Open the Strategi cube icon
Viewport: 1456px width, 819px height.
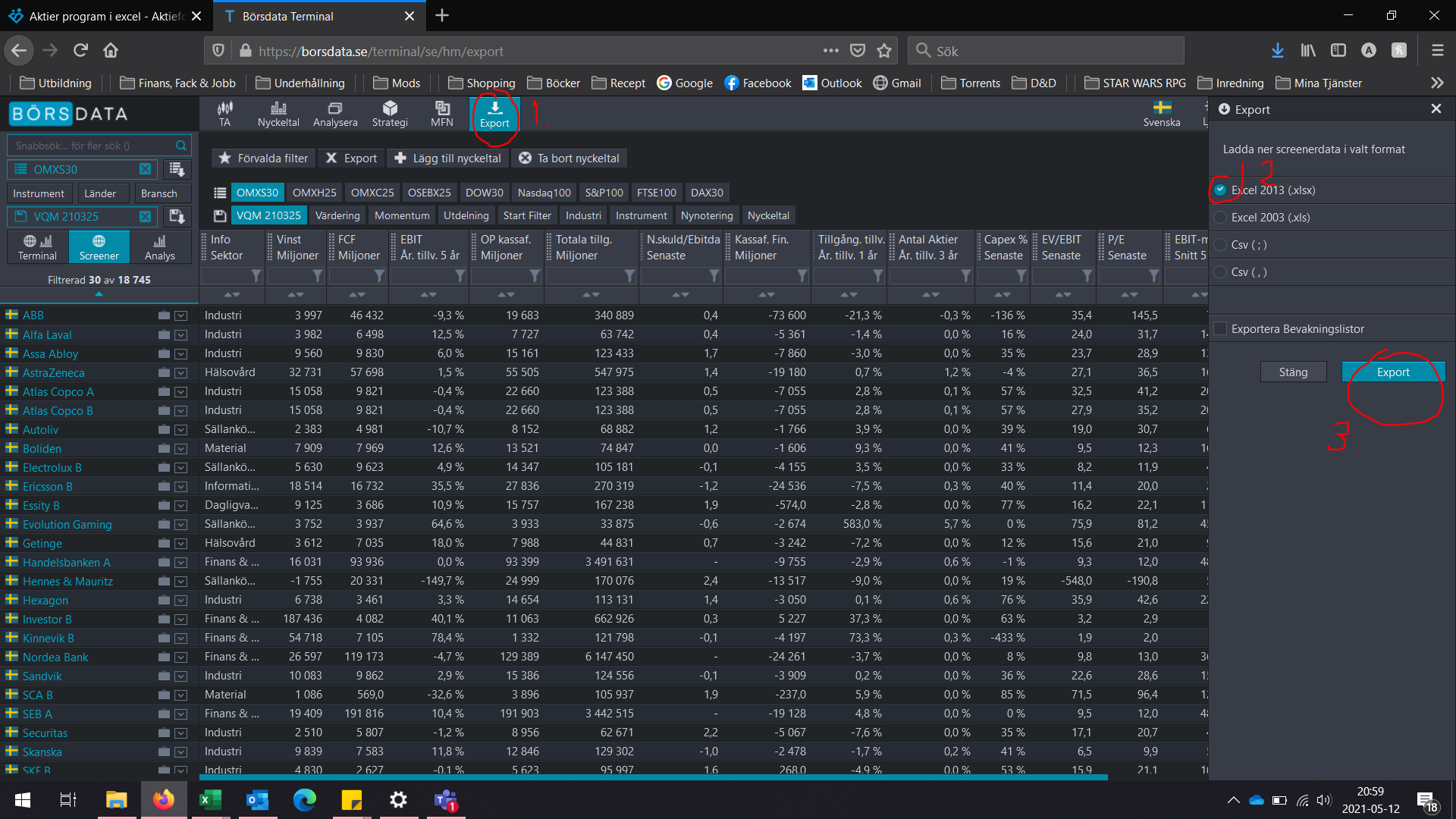pyautogui.click(x=390, y=113)
